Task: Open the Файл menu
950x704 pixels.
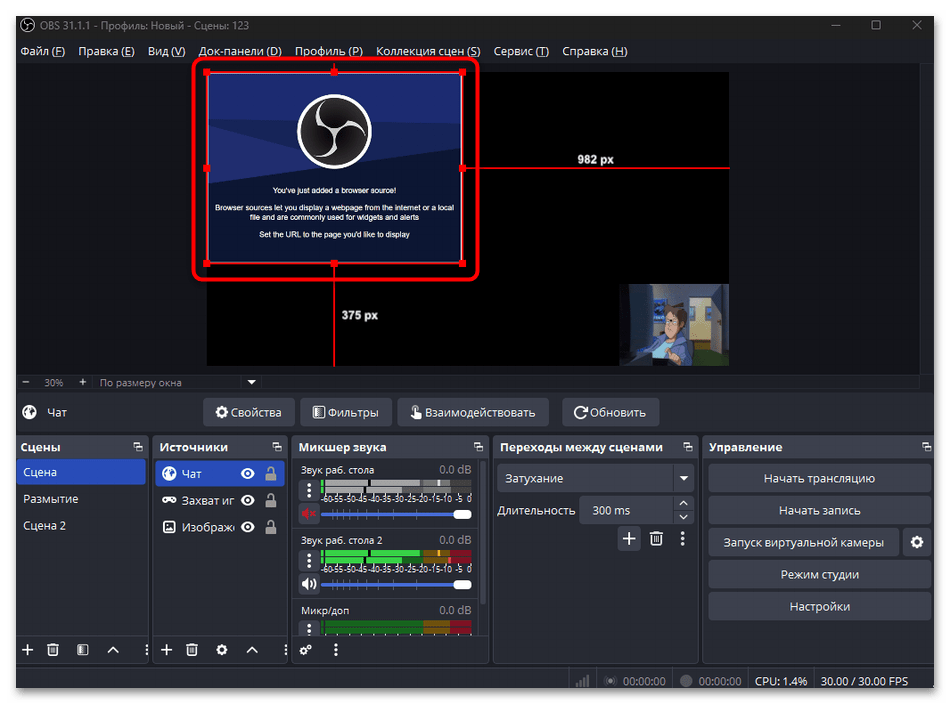Action: tap(42, 51)
